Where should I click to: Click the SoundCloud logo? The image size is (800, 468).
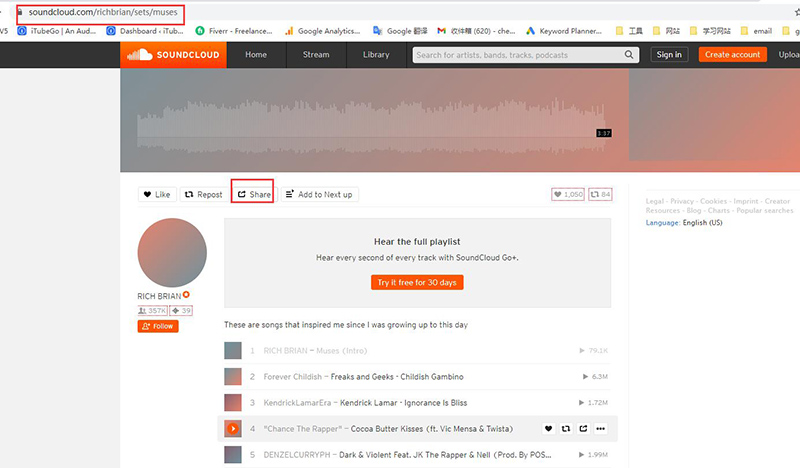[x=173, y=55]
